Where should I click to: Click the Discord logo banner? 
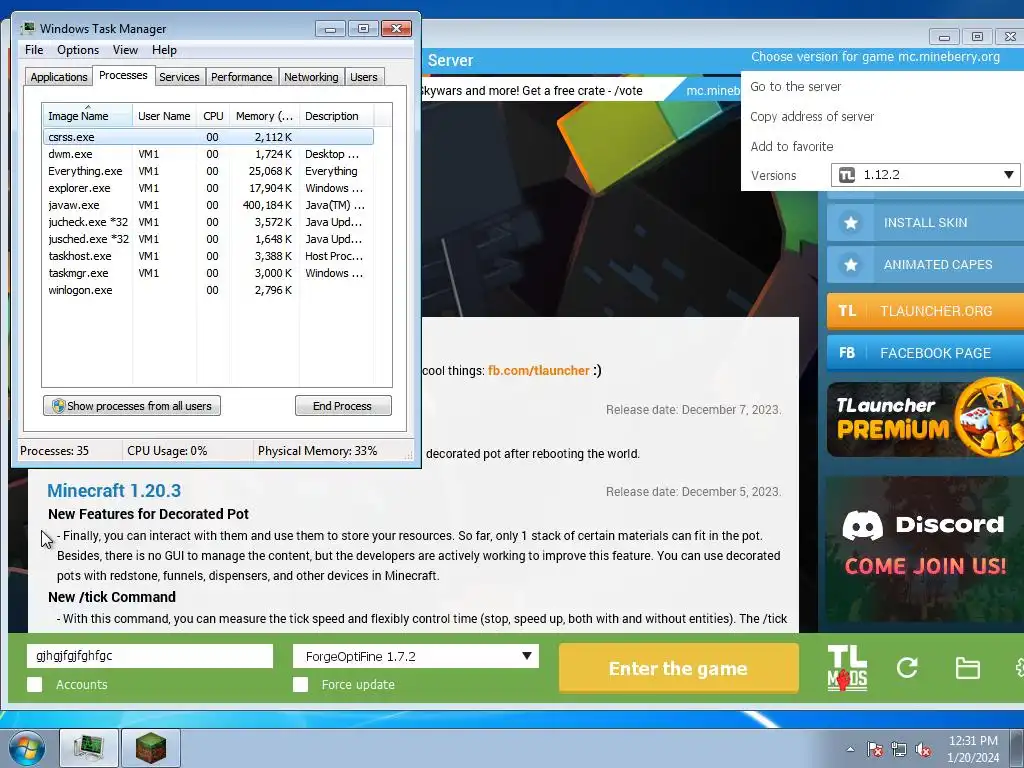(925, 549)
